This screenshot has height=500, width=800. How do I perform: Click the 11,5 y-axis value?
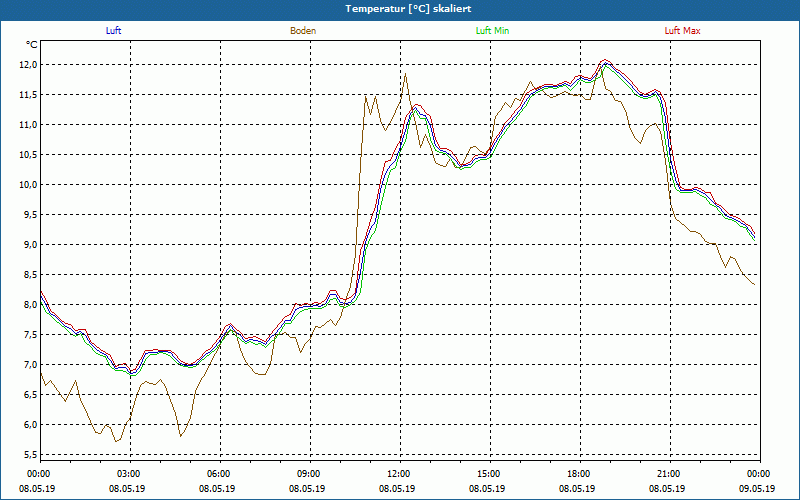pos(28,95)
